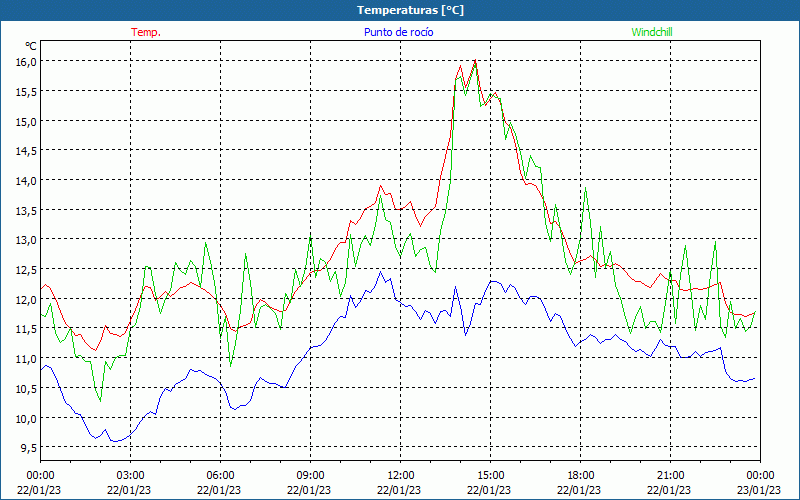Select the green 'Windchill' legend label

(x=652, y=32)
